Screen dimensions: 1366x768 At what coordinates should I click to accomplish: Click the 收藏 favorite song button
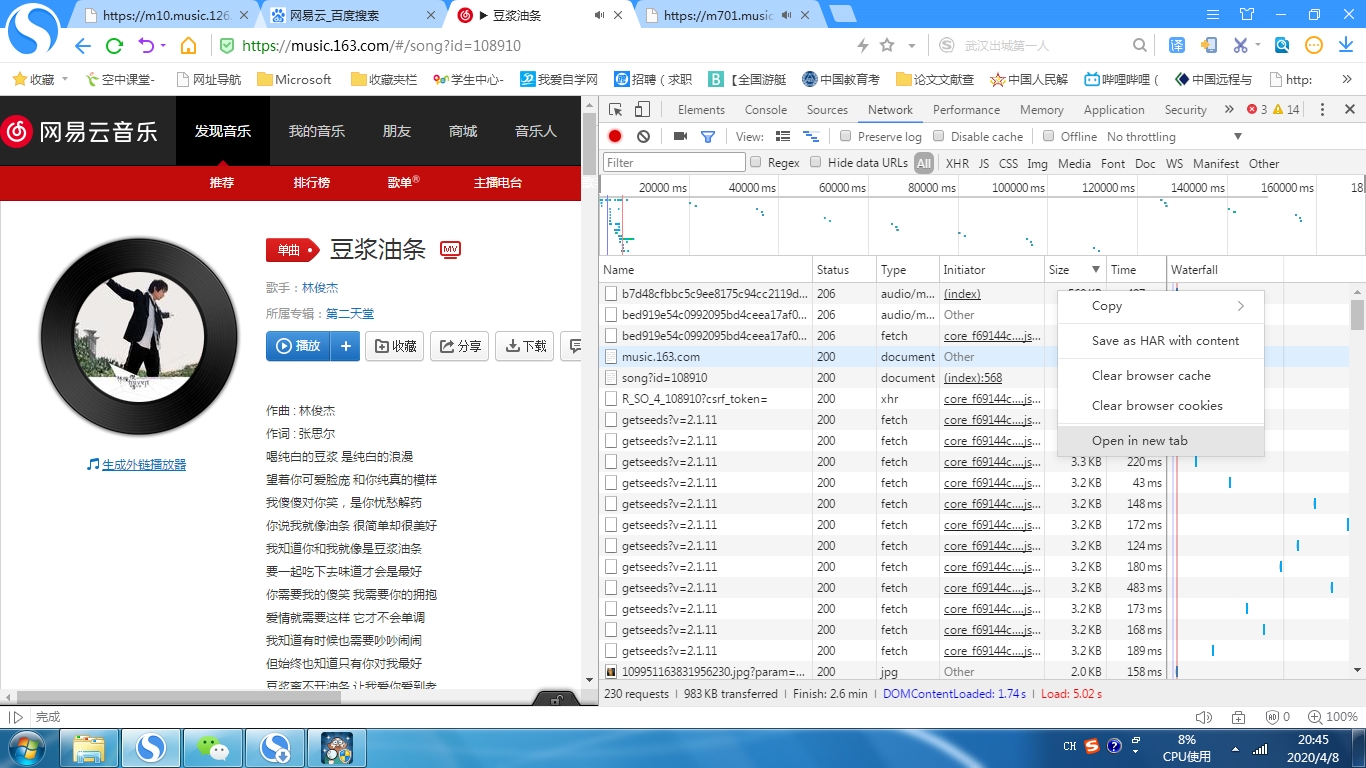[395, 346]
